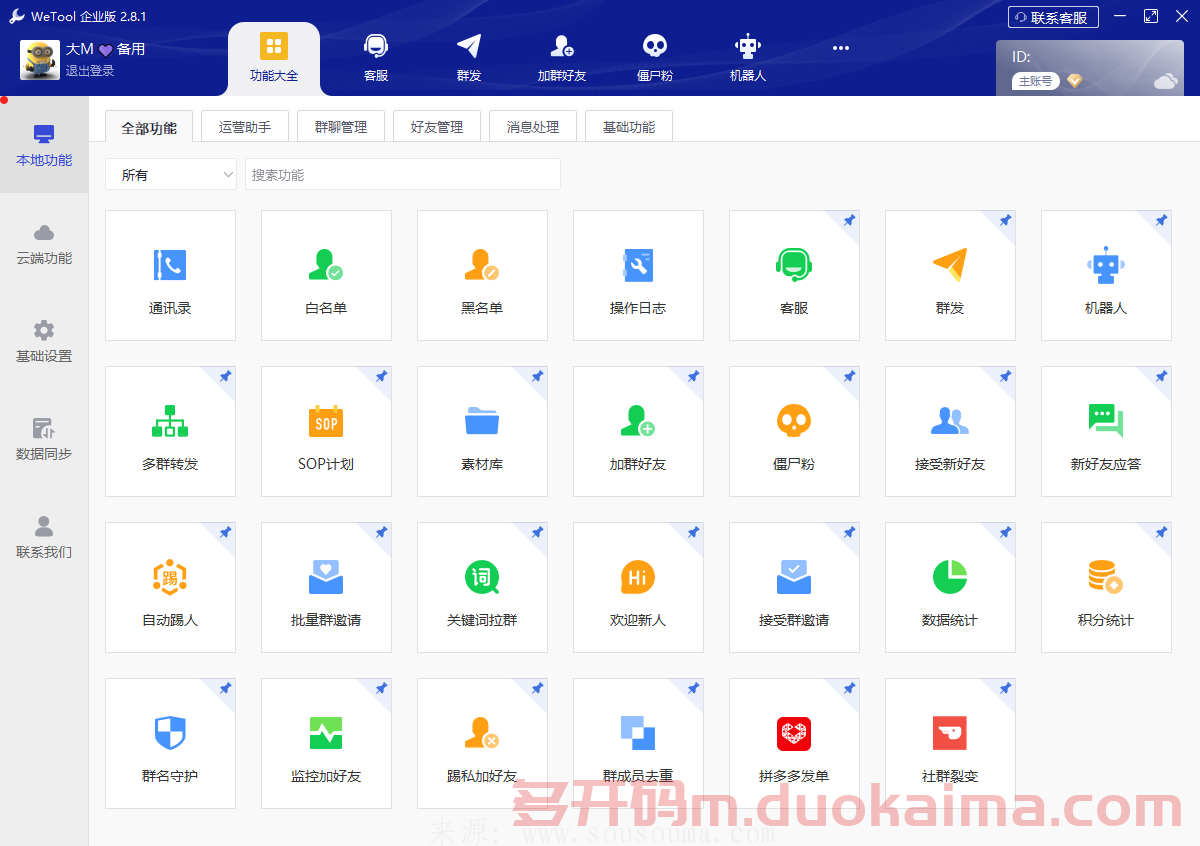Open the 僵尸粉 zombie-fan detection tool

(794, 431)
